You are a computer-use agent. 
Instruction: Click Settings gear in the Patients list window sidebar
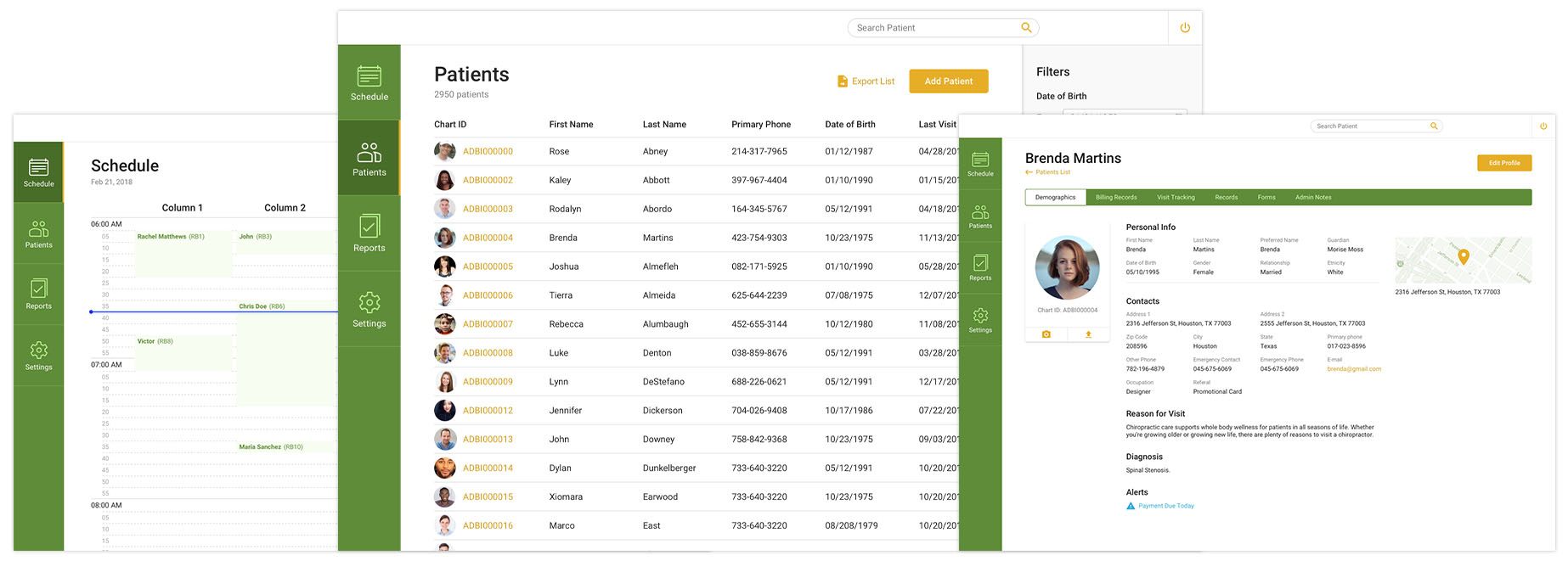369,309
